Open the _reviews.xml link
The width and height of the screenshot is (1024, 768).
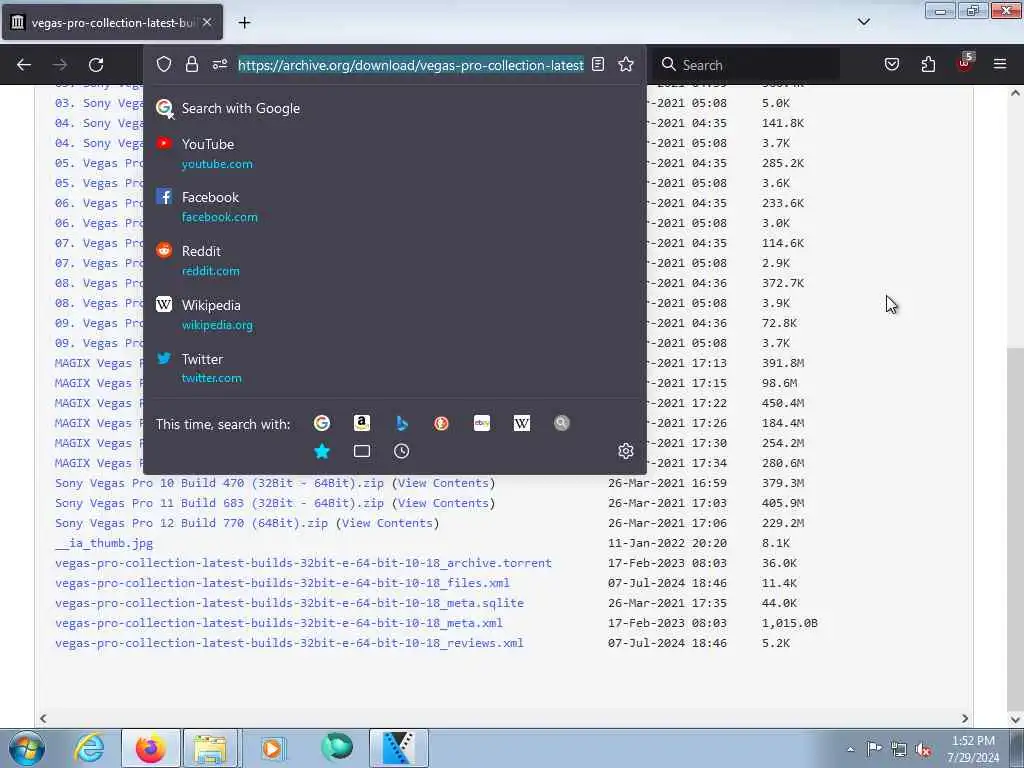tap(289, 643)
